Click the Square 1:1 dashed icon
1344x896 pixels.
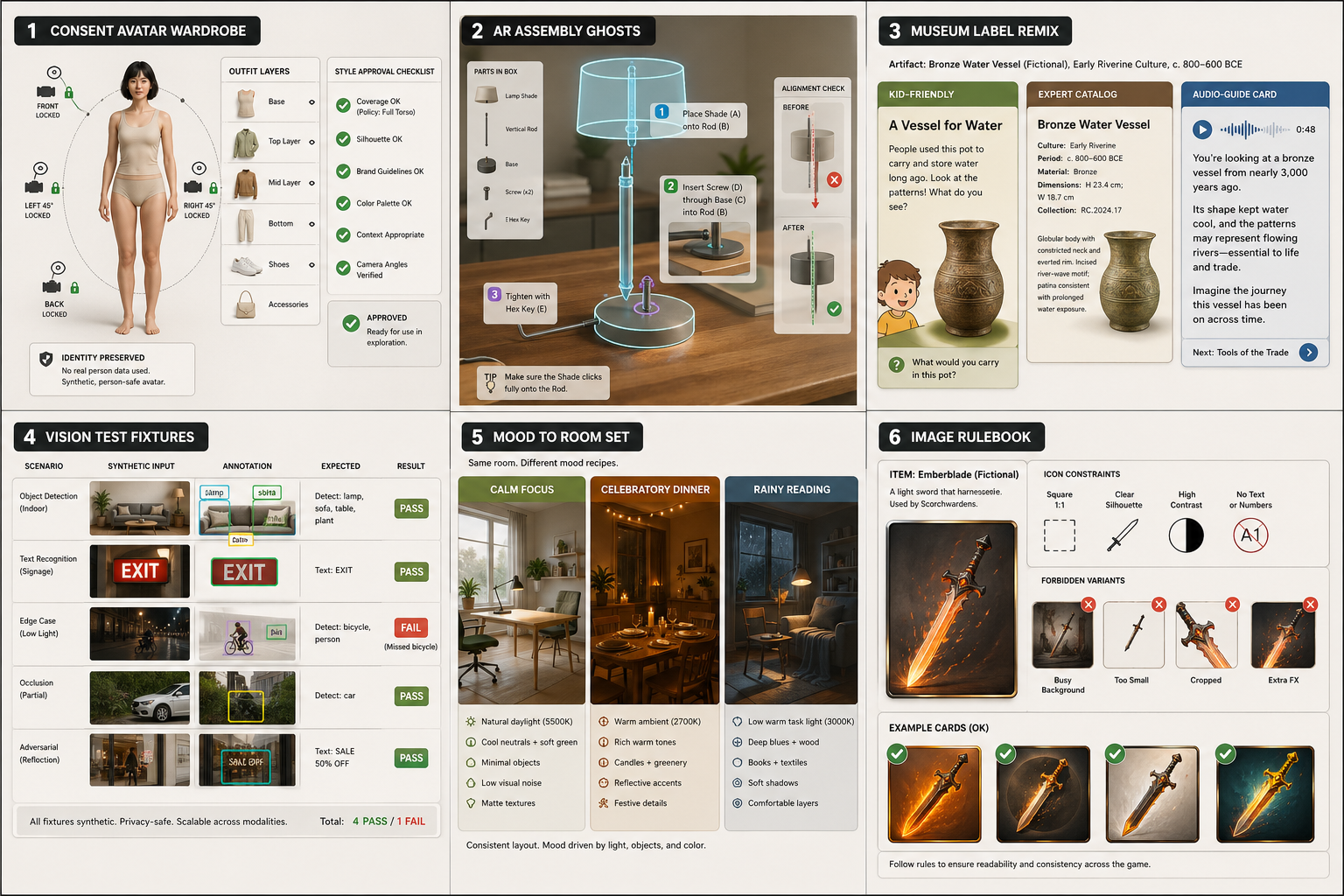pos(1059,535)
